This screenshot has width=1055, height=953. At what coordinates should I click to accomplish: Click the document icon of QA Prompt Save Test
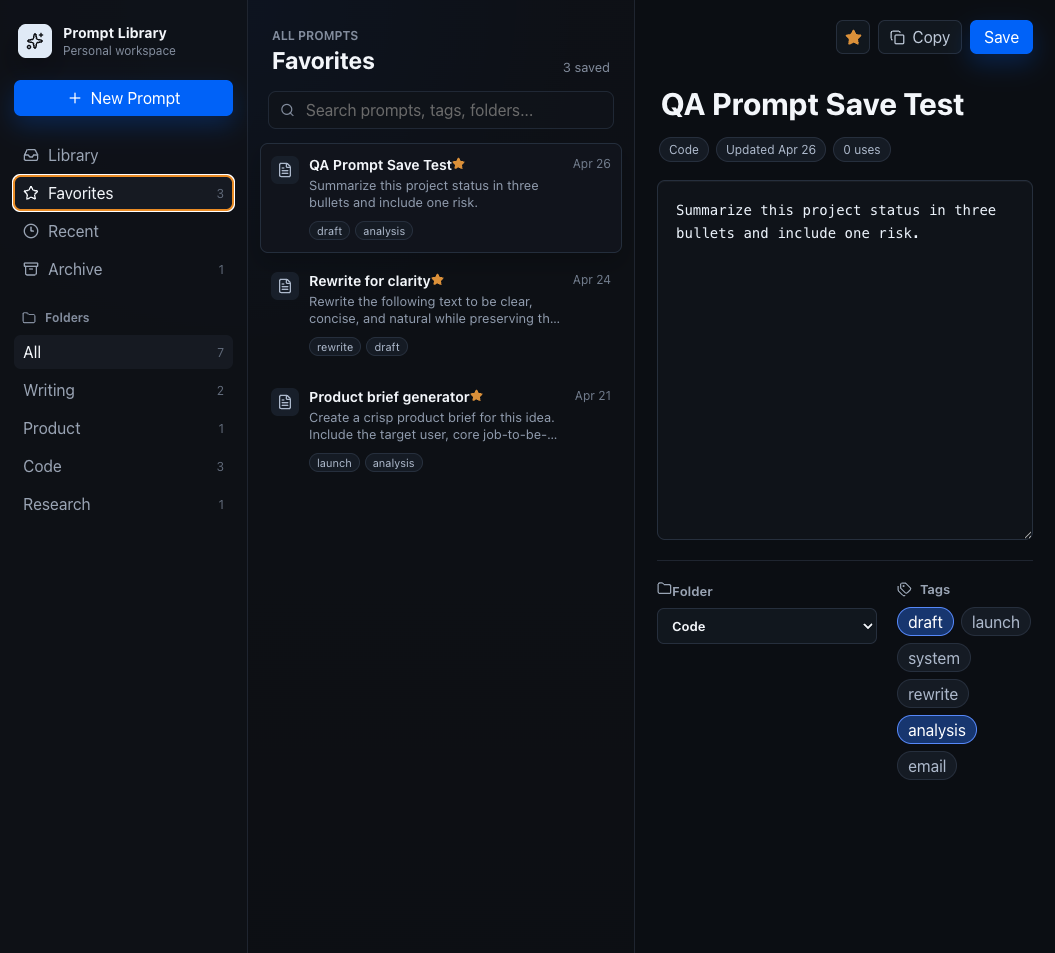(x=285, y=170)
